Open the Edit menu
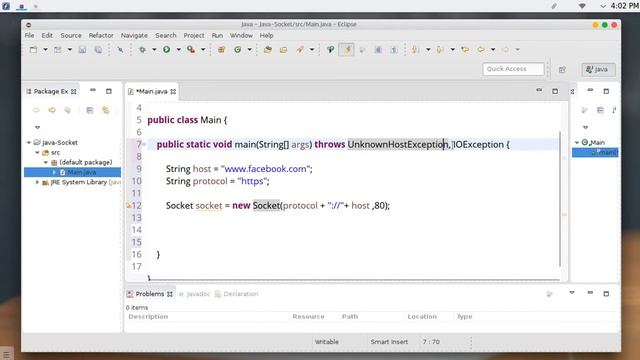 pos(47,36)
